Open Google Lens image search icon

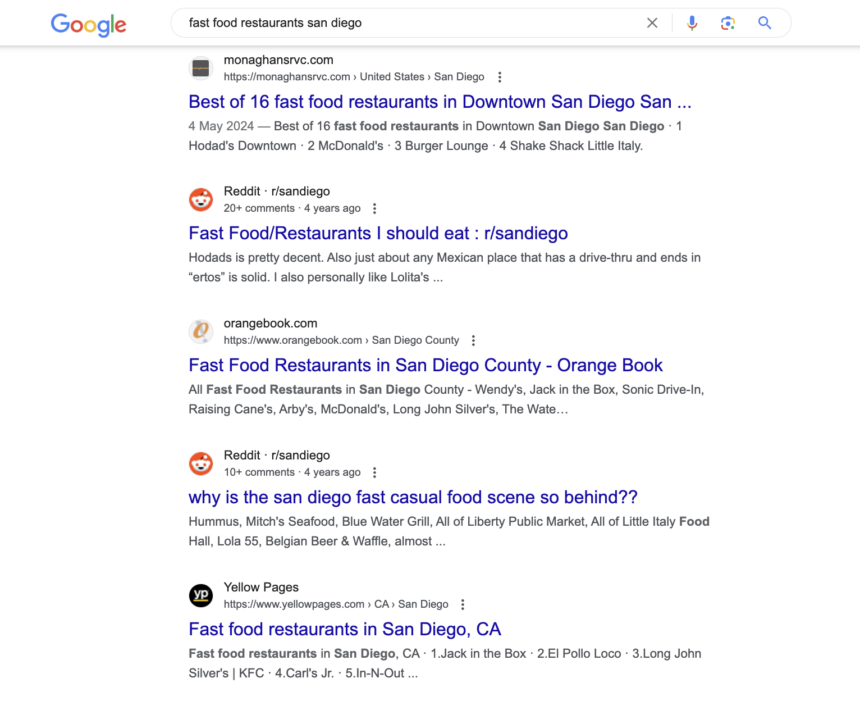click(x=729, y=22)
